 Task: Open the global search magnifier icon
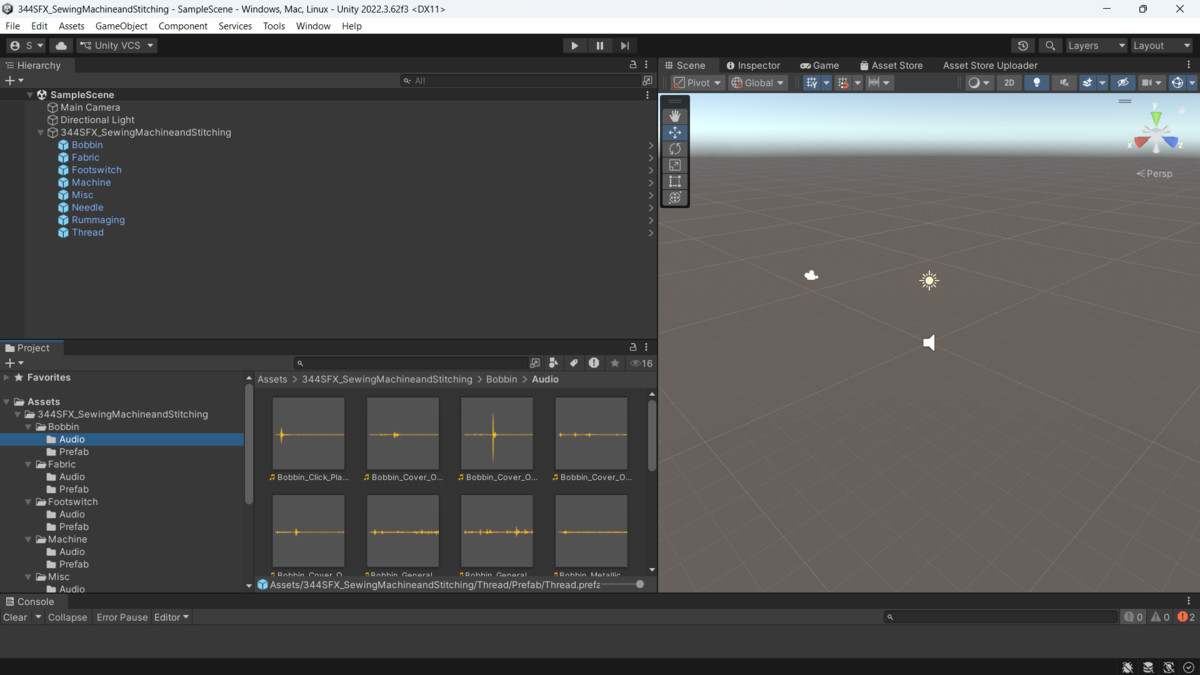(x=1049, y=45)
